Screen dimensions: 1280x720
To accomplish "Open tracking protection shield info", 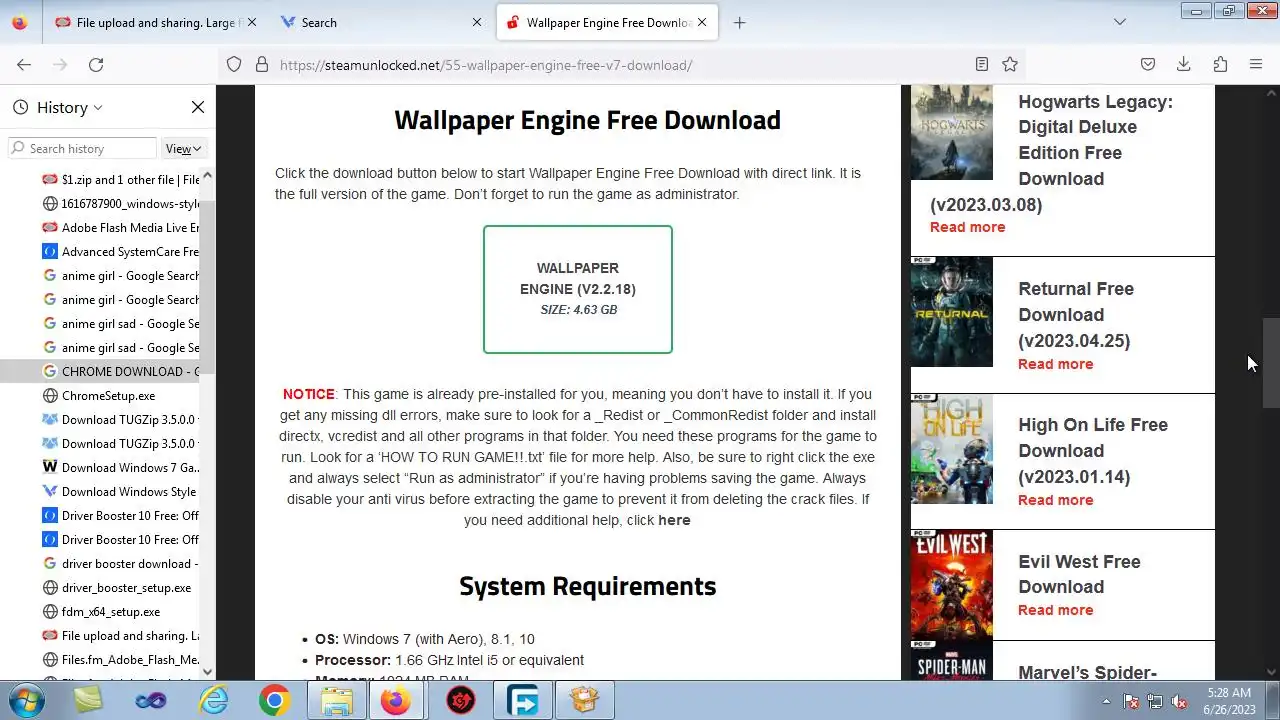I will pyautogui.click(x=234, y=64).
